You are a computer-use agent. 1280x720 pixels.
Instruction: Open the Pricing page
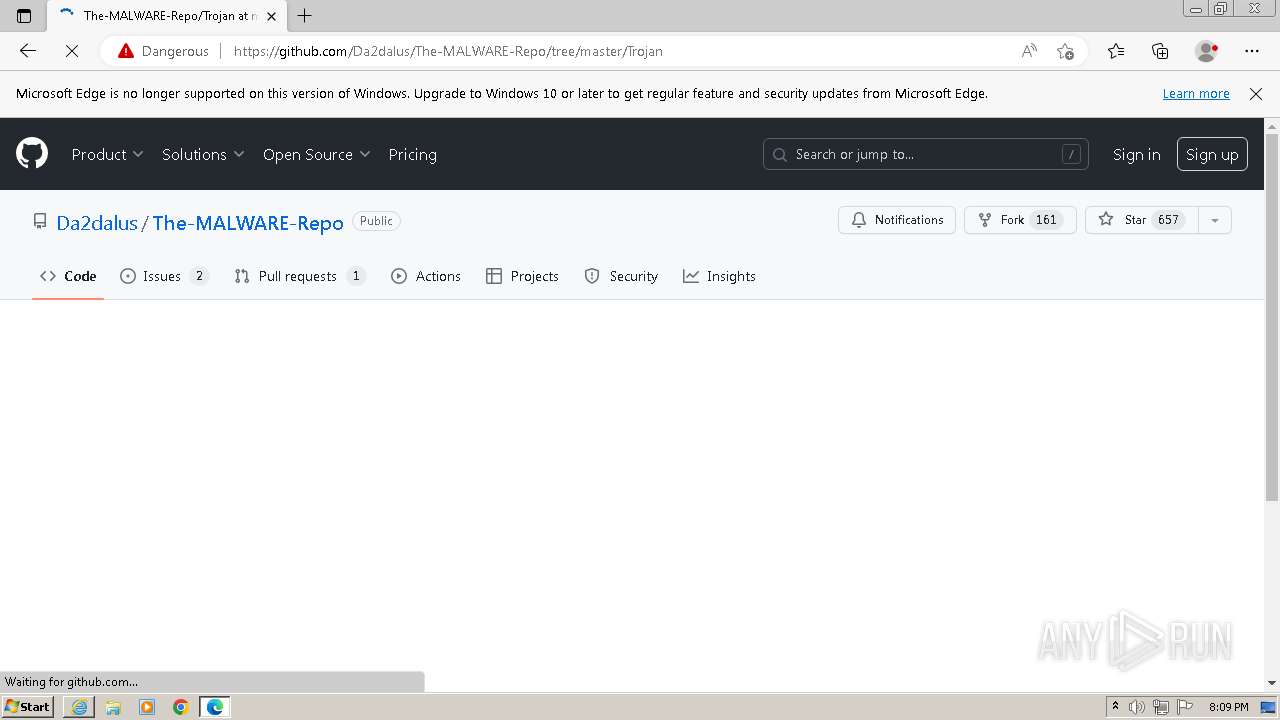412,154
